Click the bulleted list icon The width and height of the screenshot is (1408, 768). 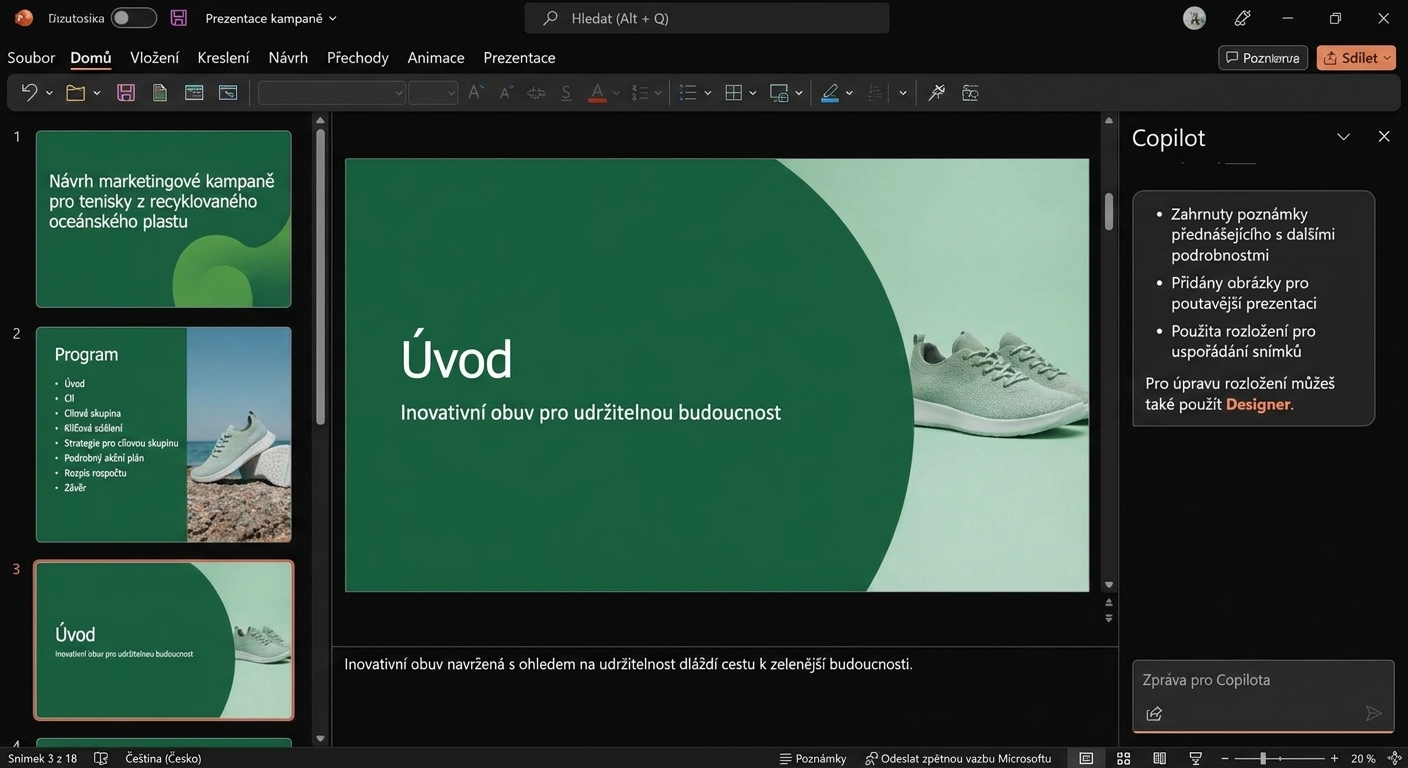688,93
